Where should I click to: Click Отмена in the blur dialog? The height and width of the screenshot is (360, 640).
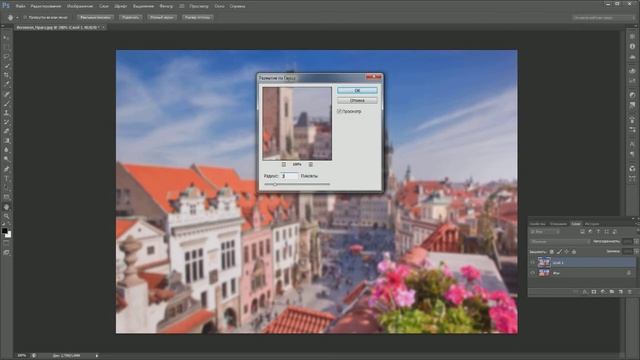tap(357, 100)
